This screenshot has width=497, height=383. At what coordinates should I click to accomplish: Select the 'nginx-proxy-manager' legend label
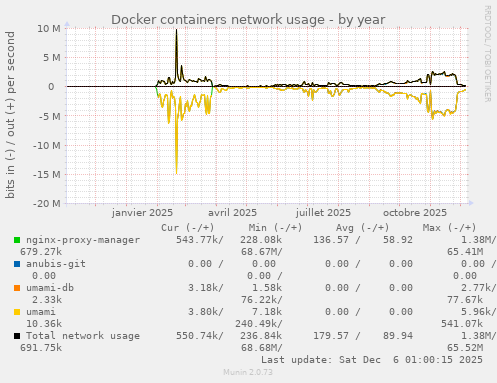(83, 240)
